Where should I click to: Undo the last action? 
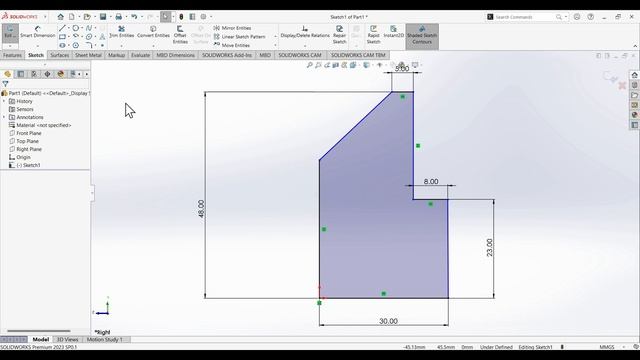[x=134, y=17]
